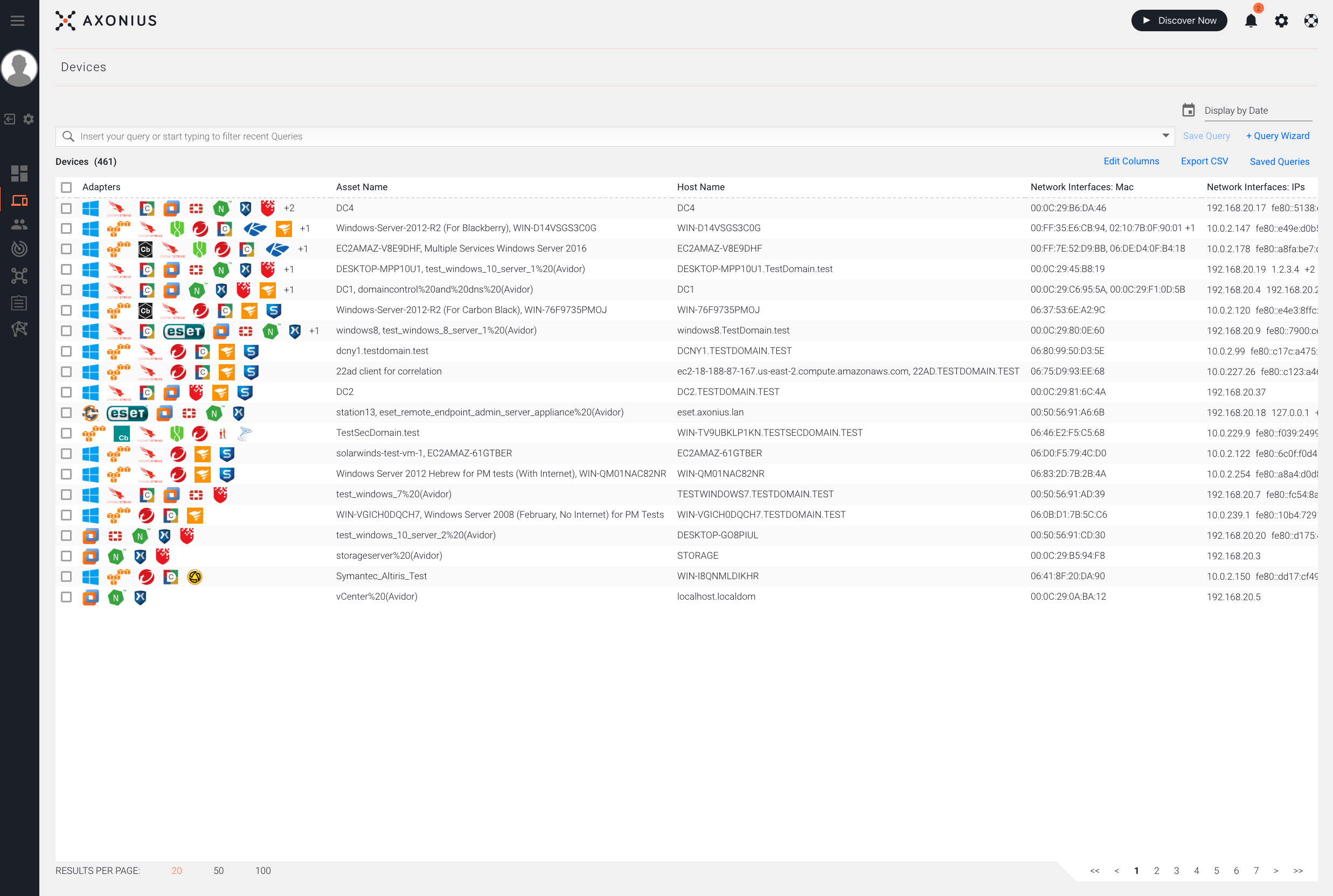Viewport: 1333px width, 896px height.
Task: Export devices to CSV
Action: click(1204, 162)
